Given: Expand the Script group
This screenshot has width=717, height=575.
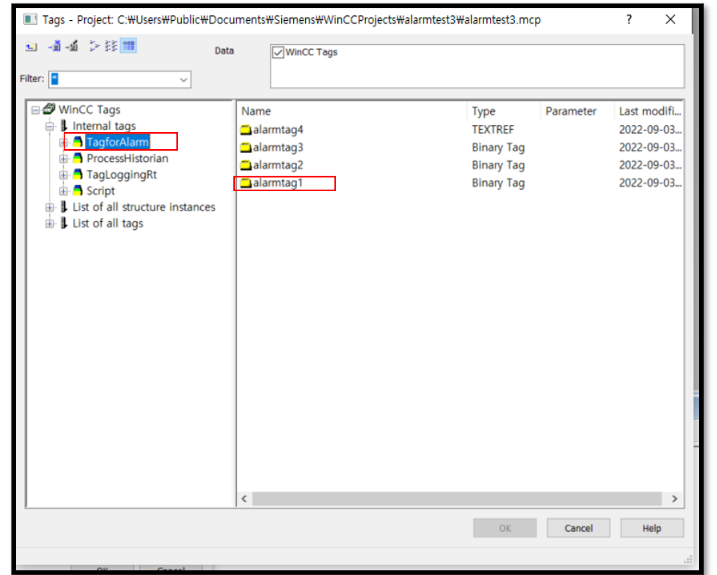Looking at the screenshot, I should click(x=63, y=191).
